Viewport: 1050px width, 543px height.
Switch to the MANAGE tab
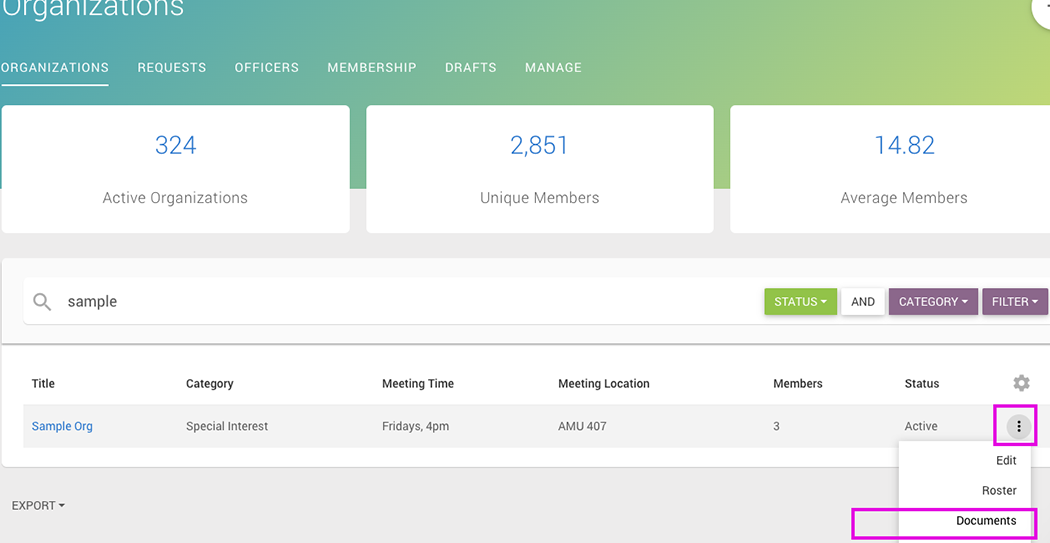coord(553,68)
